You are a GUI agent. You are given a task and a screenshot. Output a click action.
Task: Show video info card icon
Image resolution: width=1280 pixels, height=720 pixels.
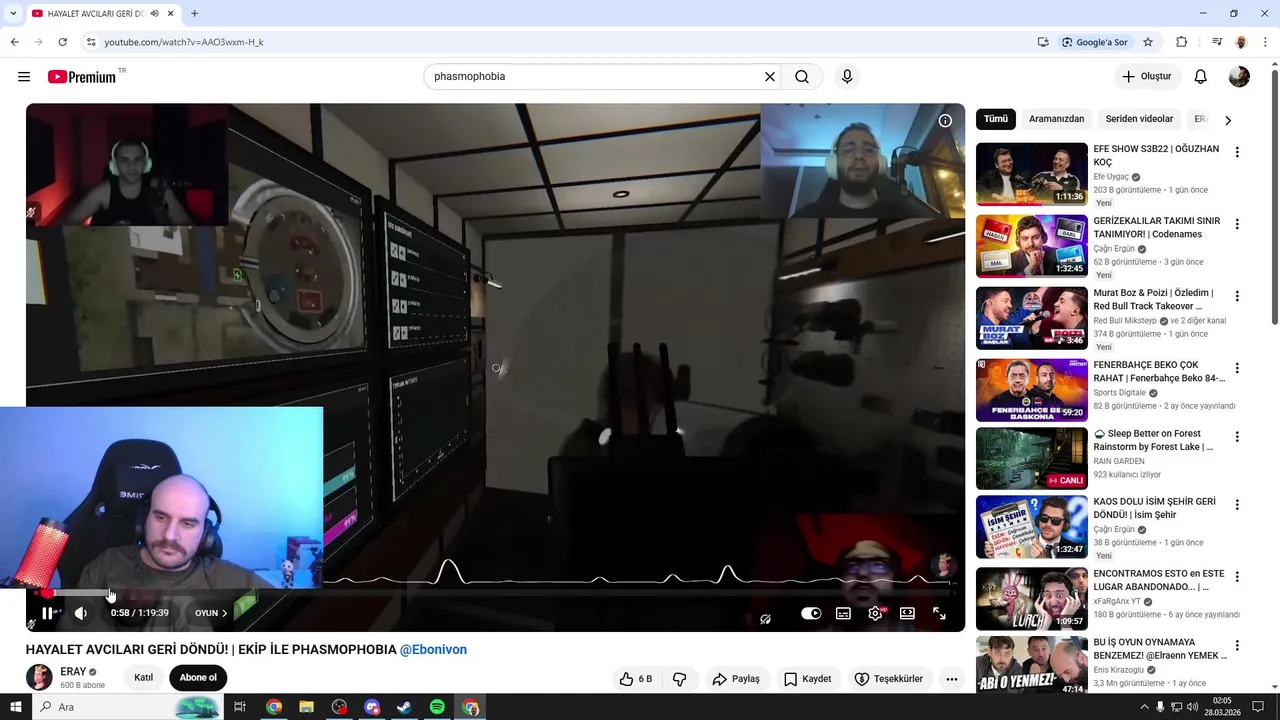click(x=945, y=121)
